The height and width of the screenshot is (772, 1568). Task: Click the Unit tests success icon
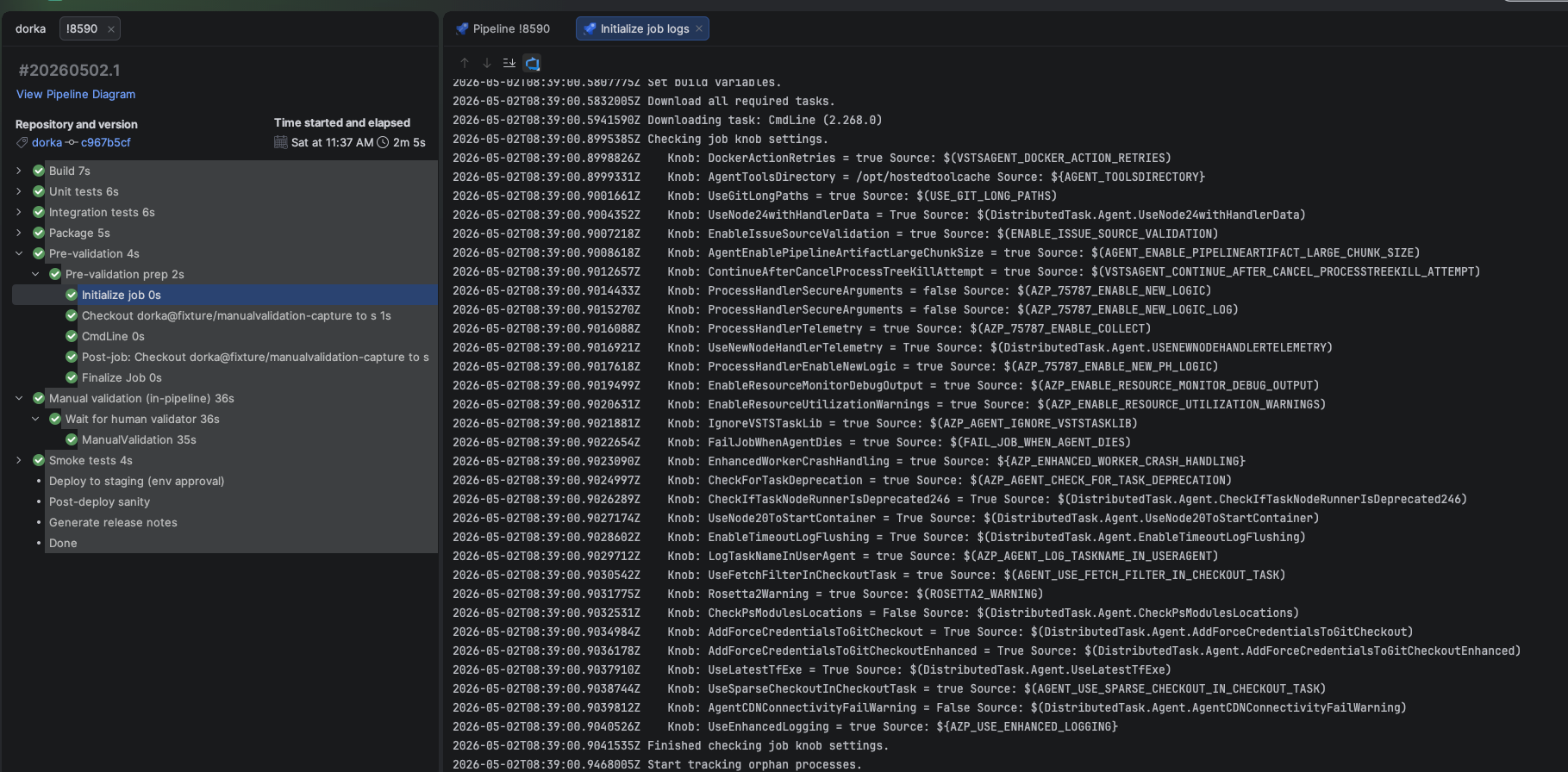point(39,191)
